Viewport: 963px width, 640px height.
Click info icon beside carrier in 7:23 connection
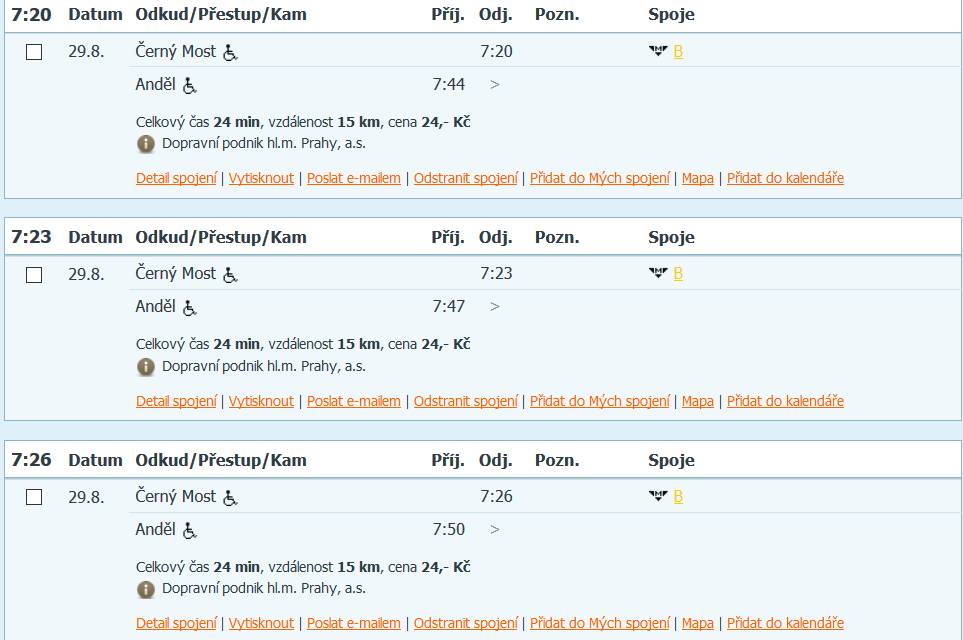[x=146, y=367]
